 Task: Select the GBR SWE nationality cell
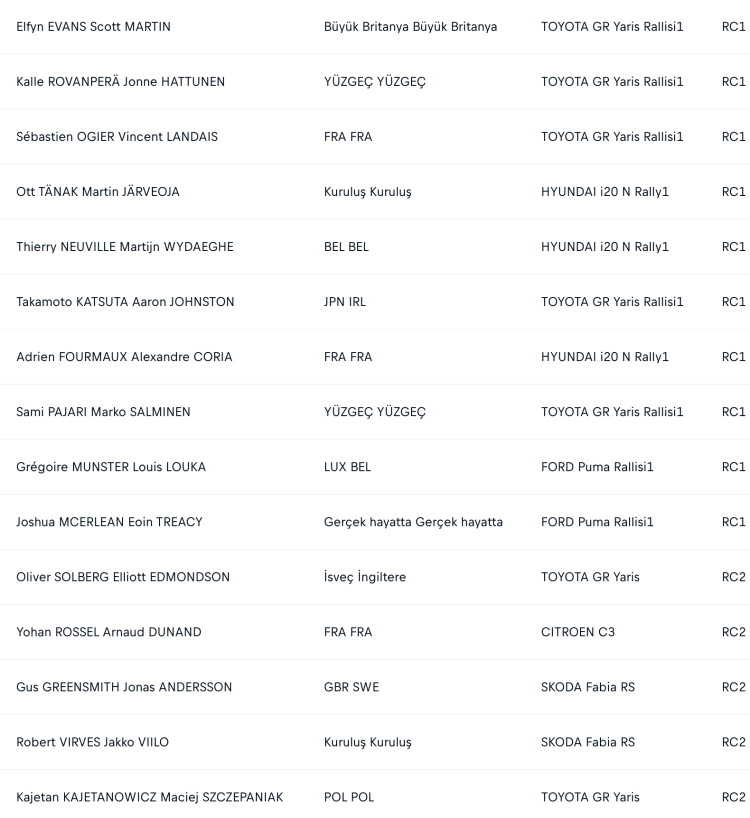pyautogui.click(x=352, y=687)
